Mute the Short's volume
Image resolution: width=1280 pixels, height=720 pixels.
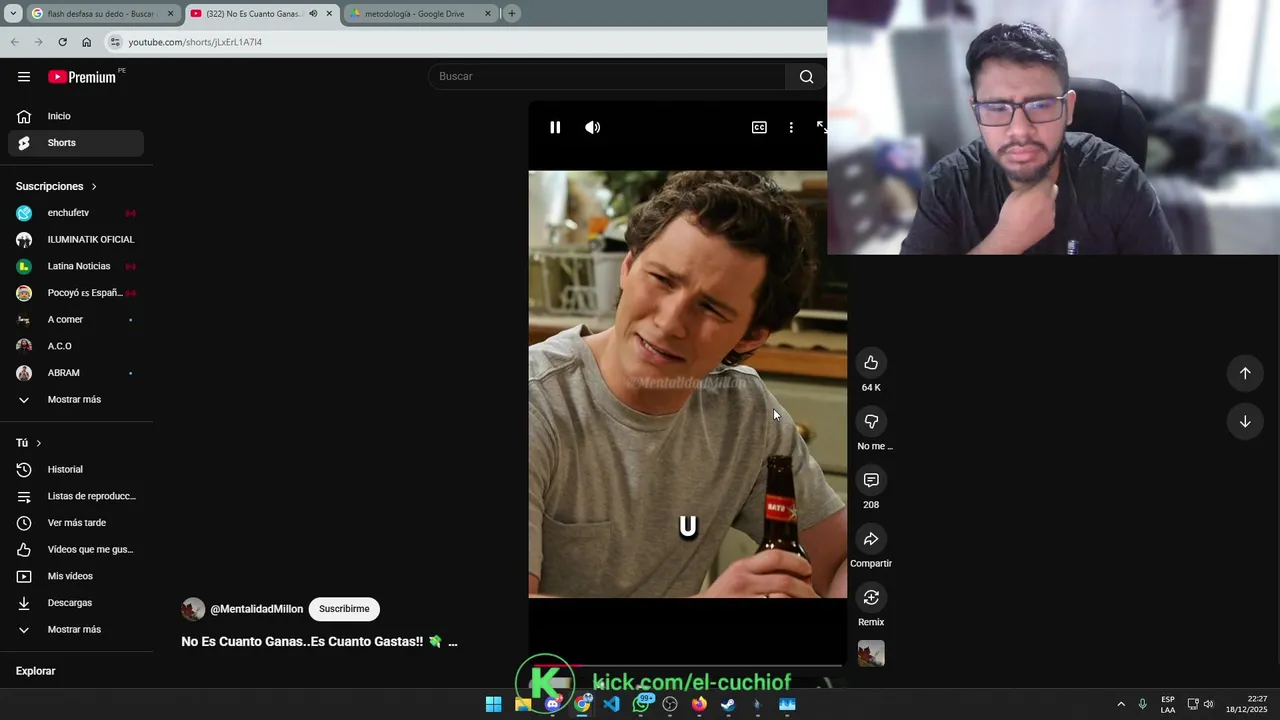click(x=593, y=127)
